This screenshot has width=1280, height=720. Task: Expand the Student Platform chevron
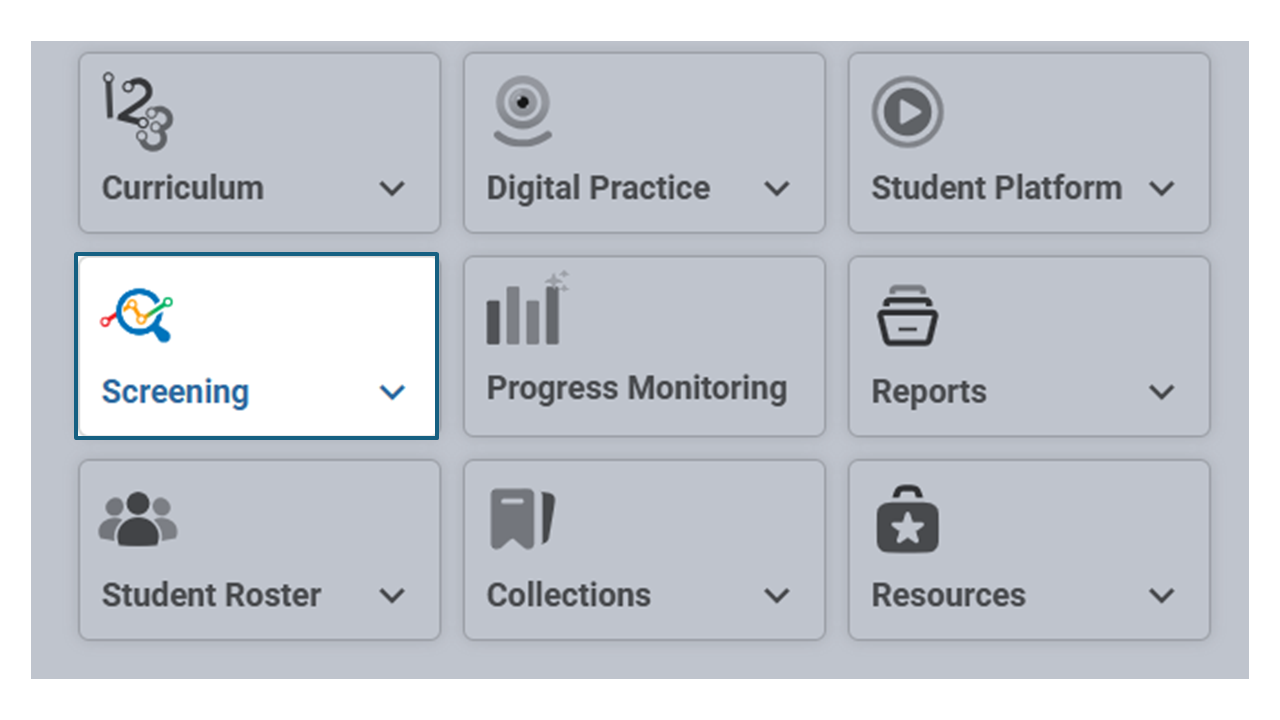tap(1162, 188)
